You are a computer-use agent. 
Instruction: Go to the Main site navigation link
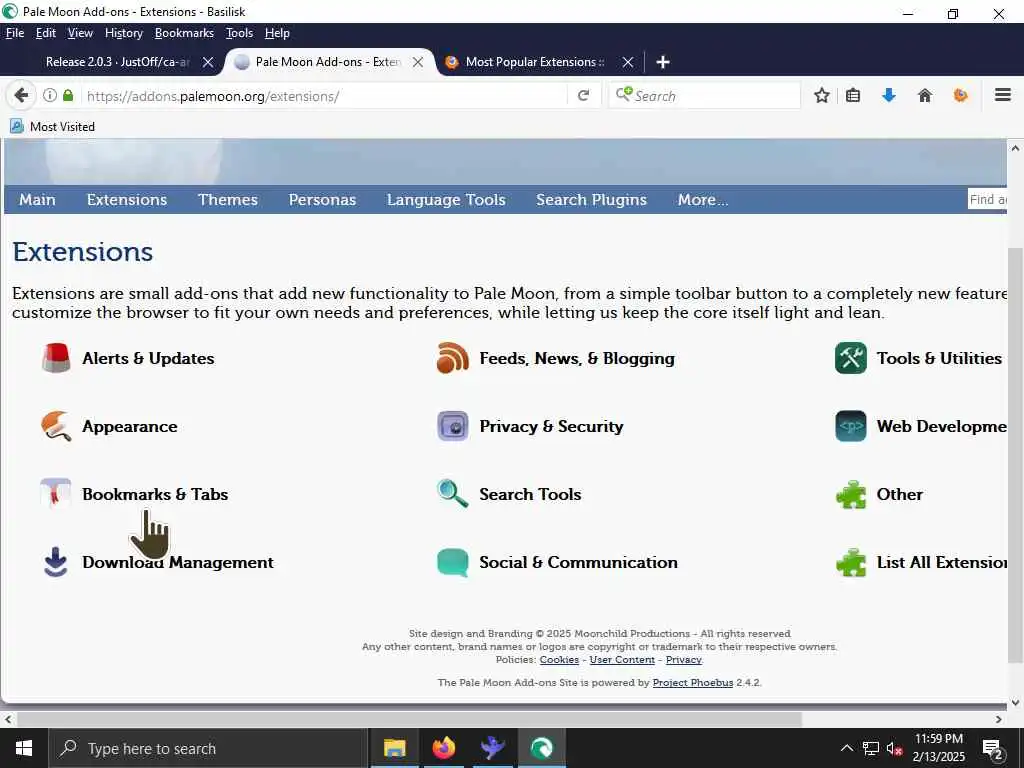coord(37,200)
